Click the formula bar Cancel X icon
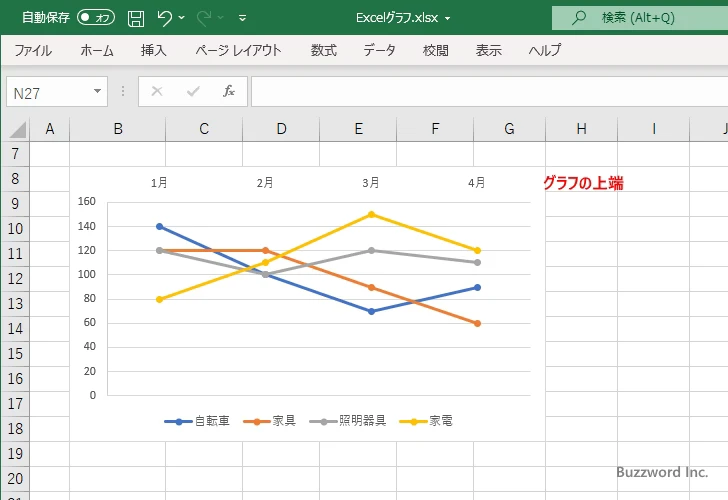Screen dimensions: 728x500 (157, 91)
